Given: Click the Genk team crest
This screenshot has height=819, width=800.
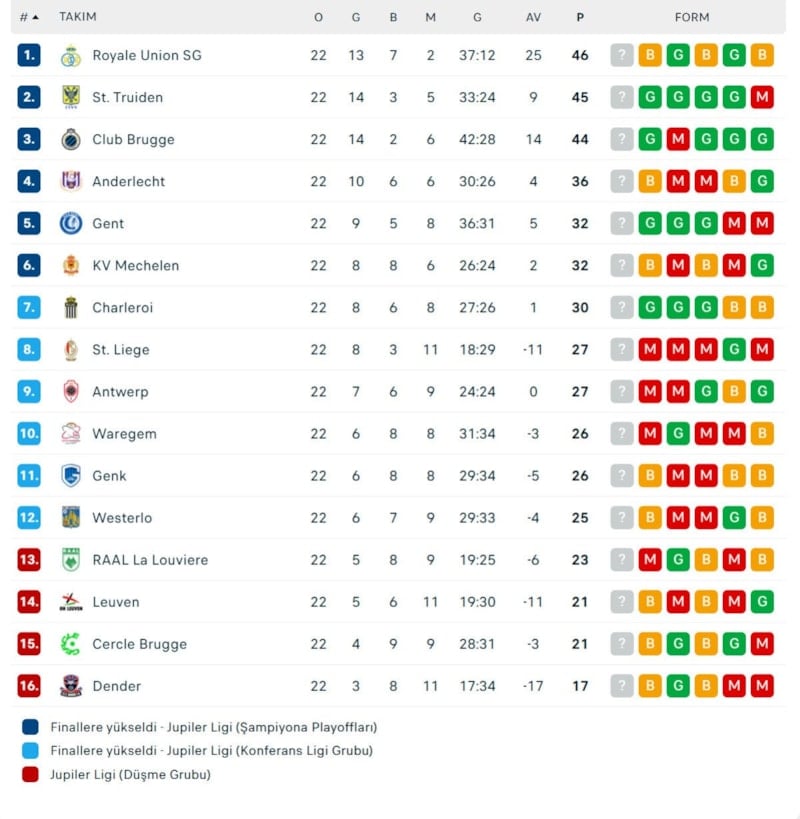Looking at the screenshot, I should (x=70, y=476).
